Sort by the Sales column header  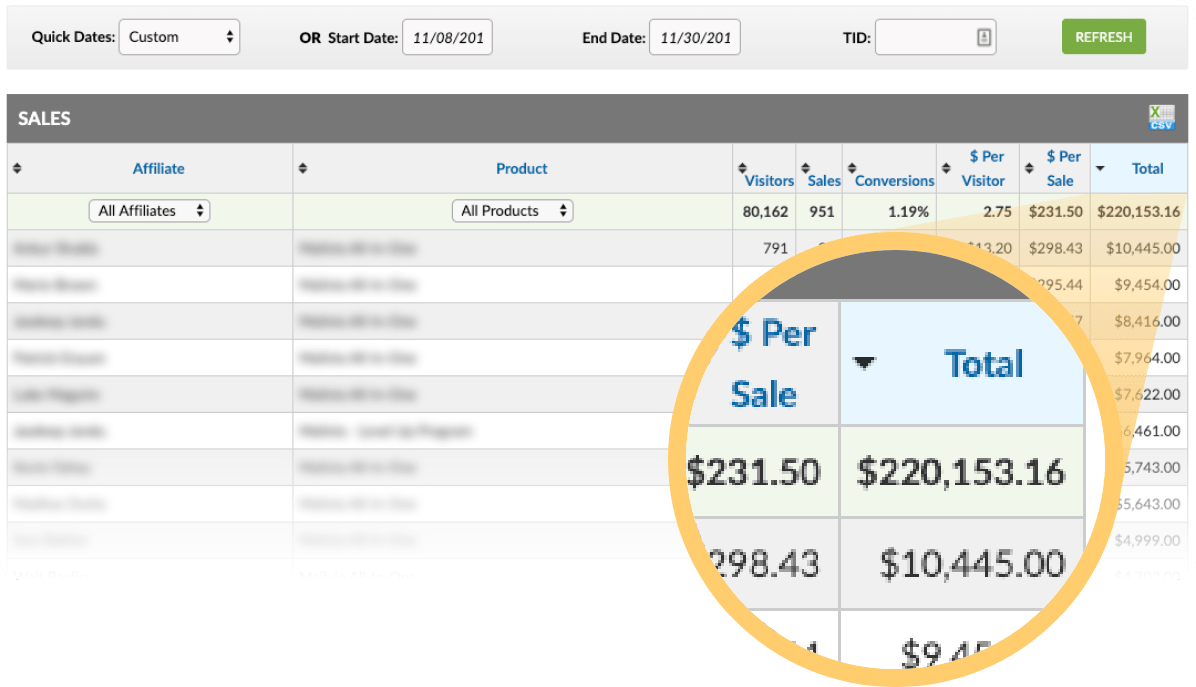click(x=824, y=181)
